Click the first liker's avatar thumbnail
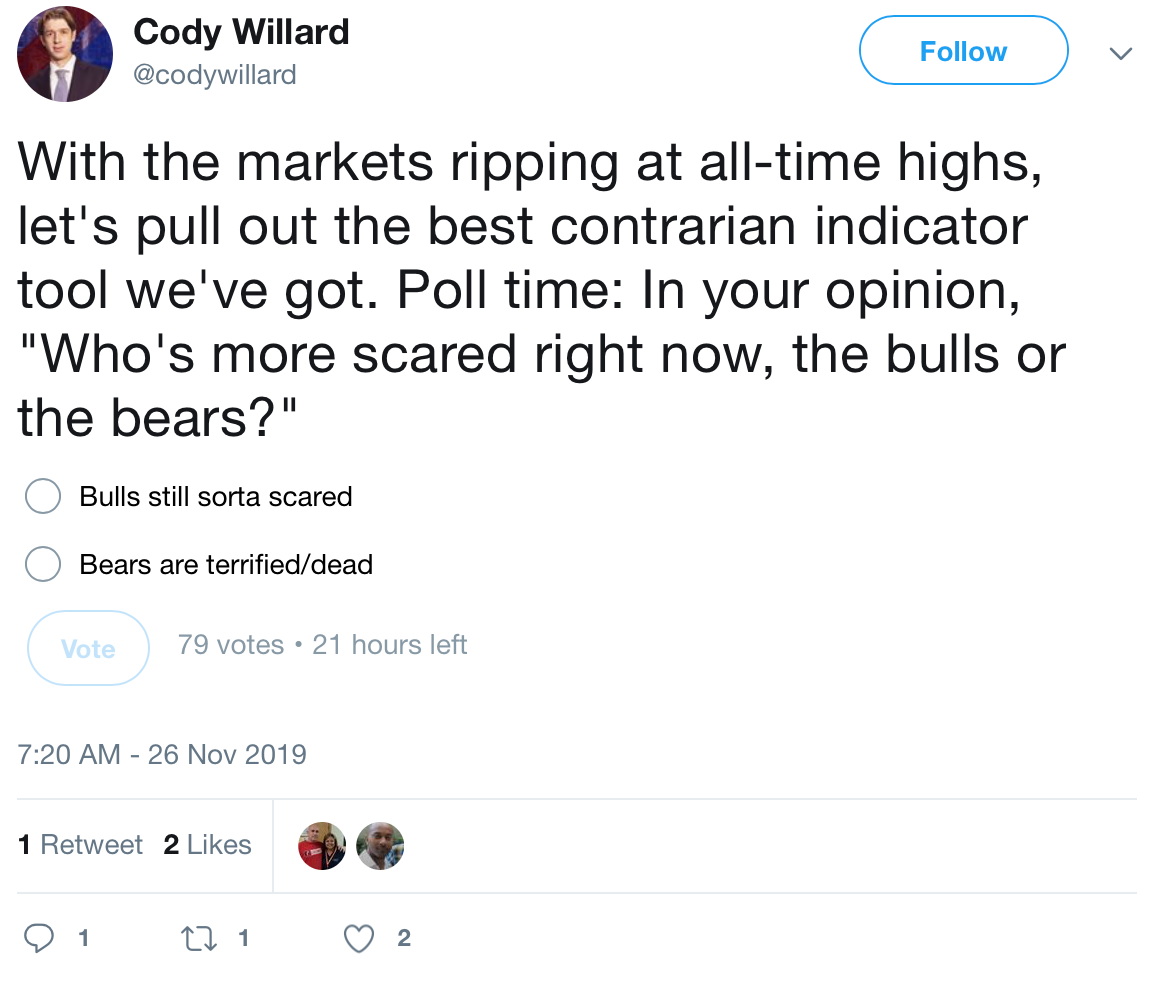This screenshot has height=1006, width=1156. [322, 845]
